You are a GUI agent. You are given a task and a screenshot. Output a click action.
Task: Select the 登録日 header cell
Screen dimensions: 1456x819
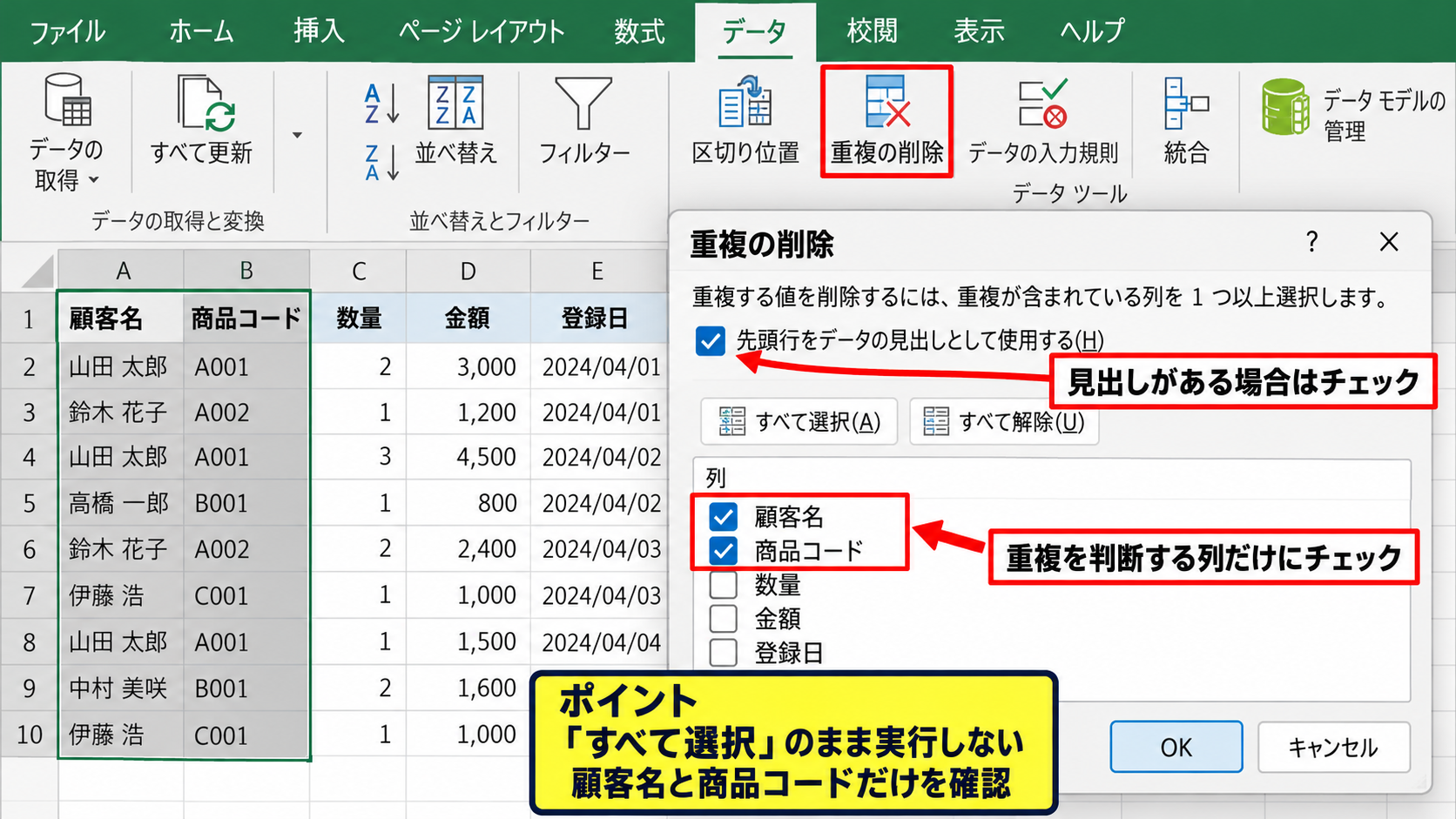pos(596,319)
